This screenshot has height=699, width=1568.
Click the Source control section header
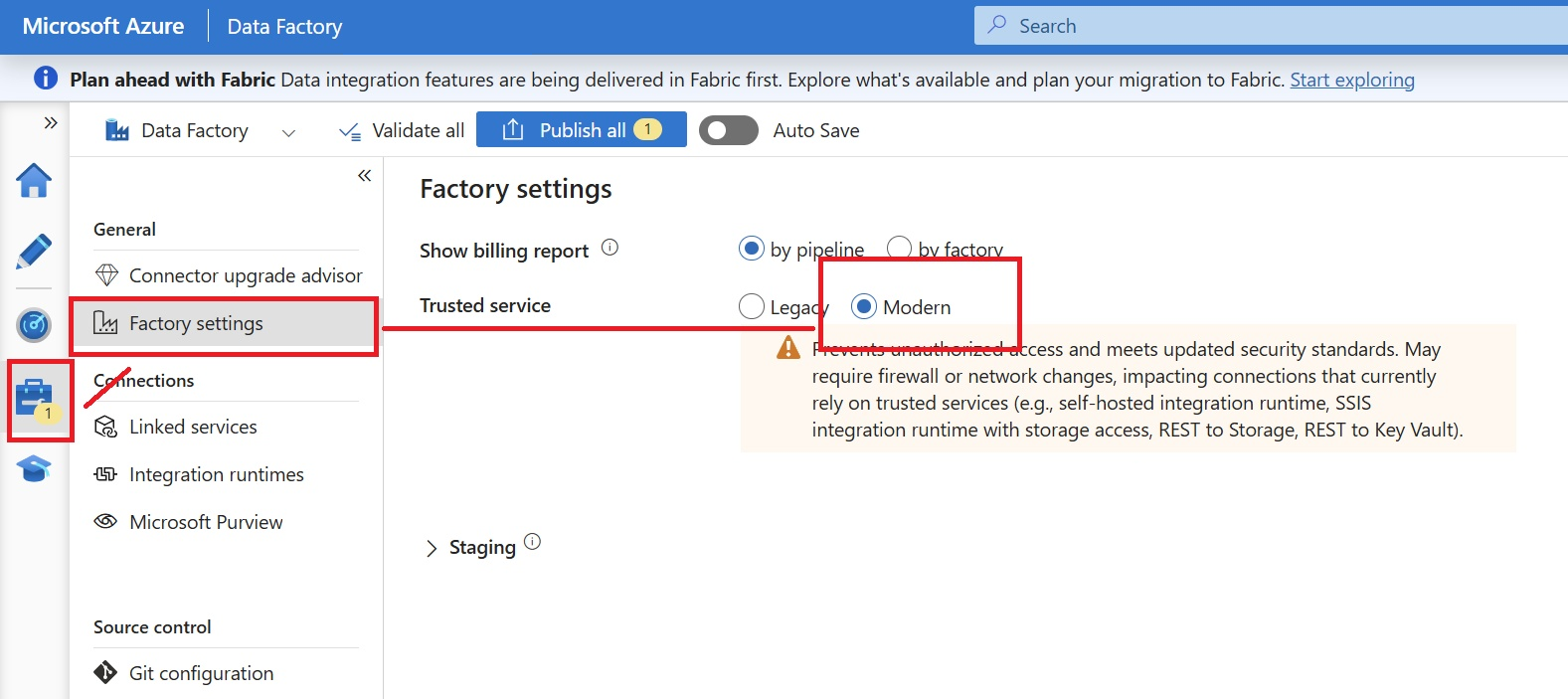tap(152, 627)
